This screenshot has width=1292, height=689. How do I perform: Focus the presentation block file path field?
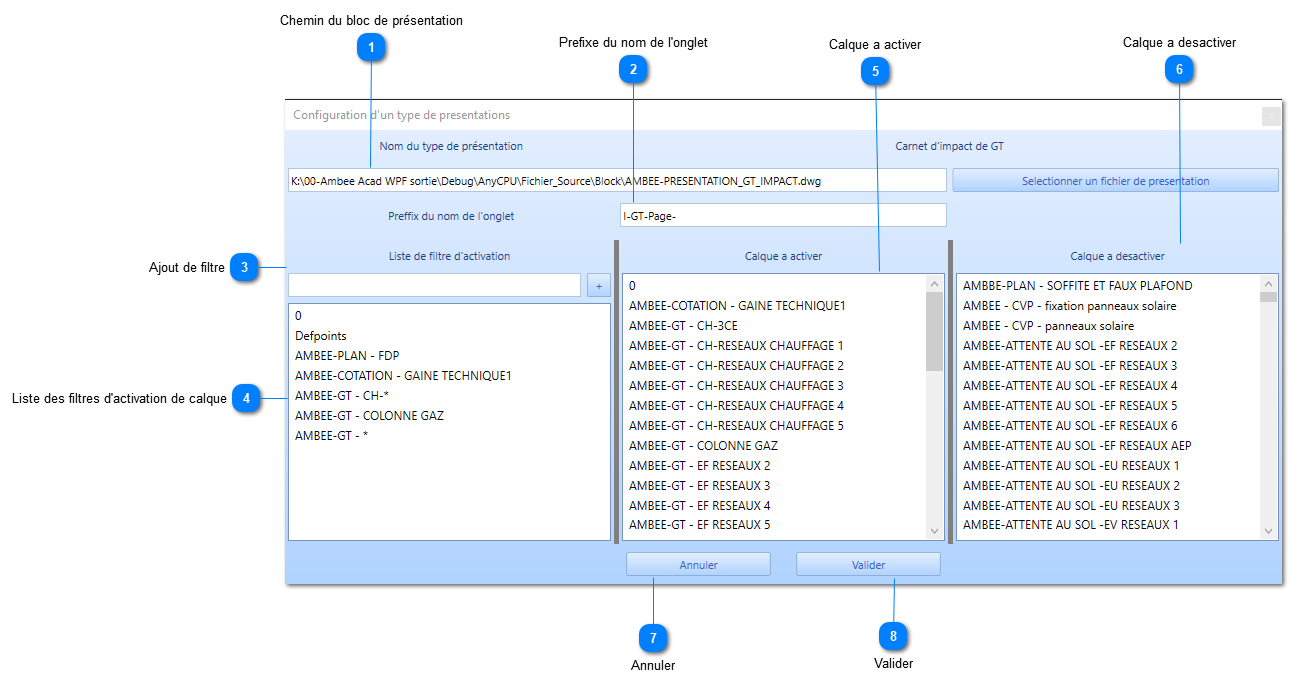[x=617, y=181]
